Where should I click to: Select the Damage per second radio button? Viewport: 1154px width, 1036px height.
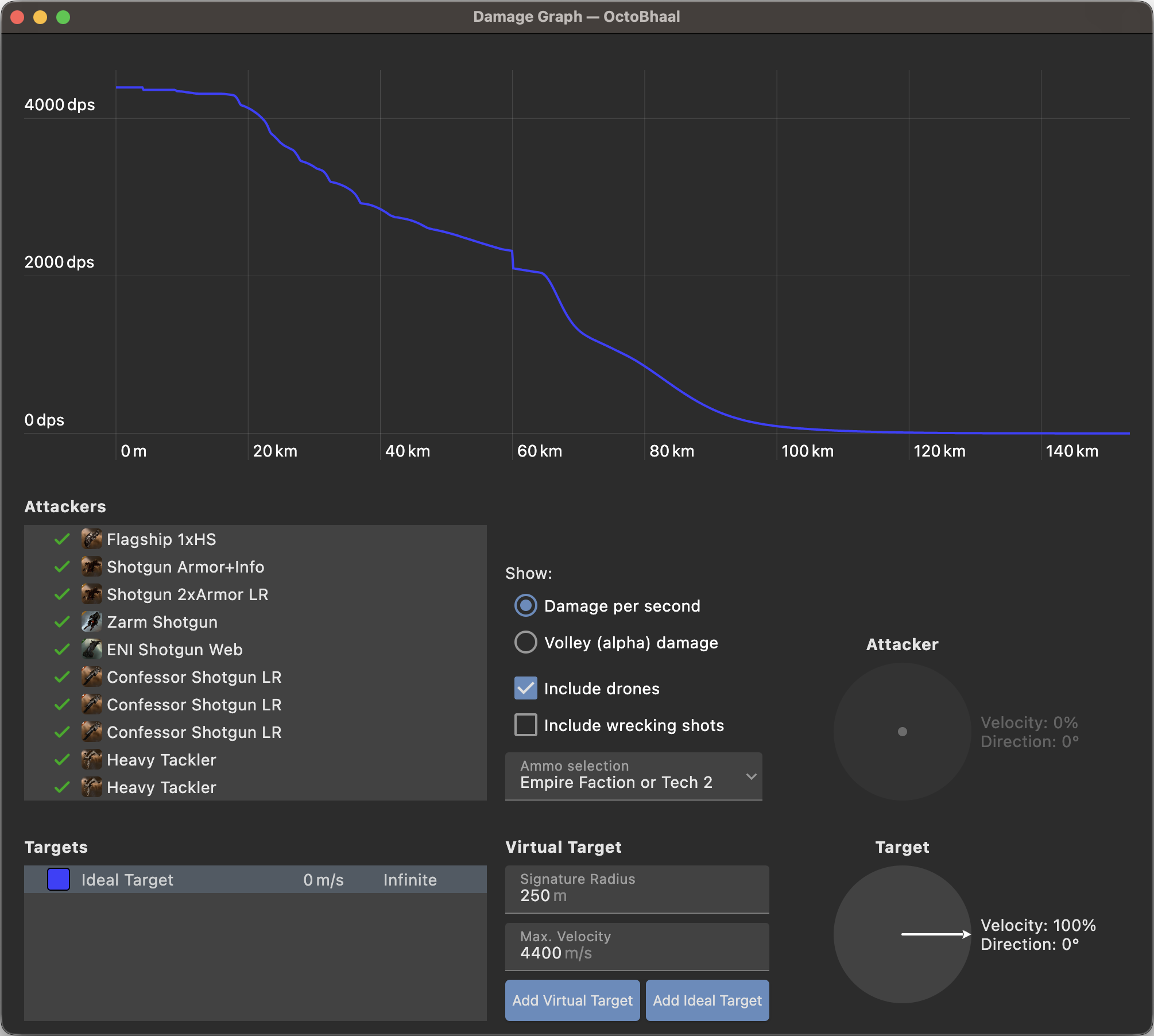[526, 606]
